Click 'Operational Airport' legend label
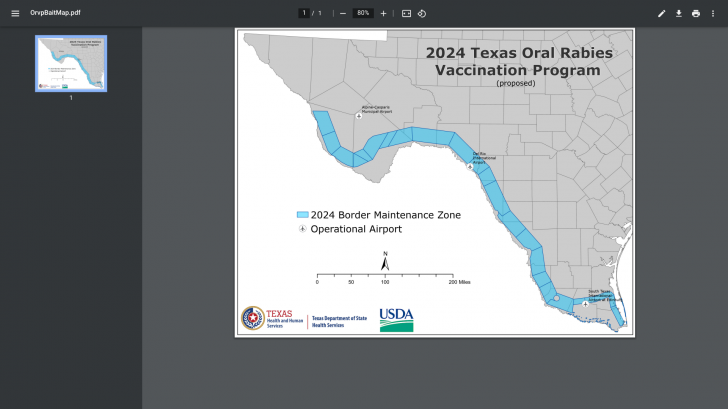Screen dimensions: 728x409 (x=356, y=229)
